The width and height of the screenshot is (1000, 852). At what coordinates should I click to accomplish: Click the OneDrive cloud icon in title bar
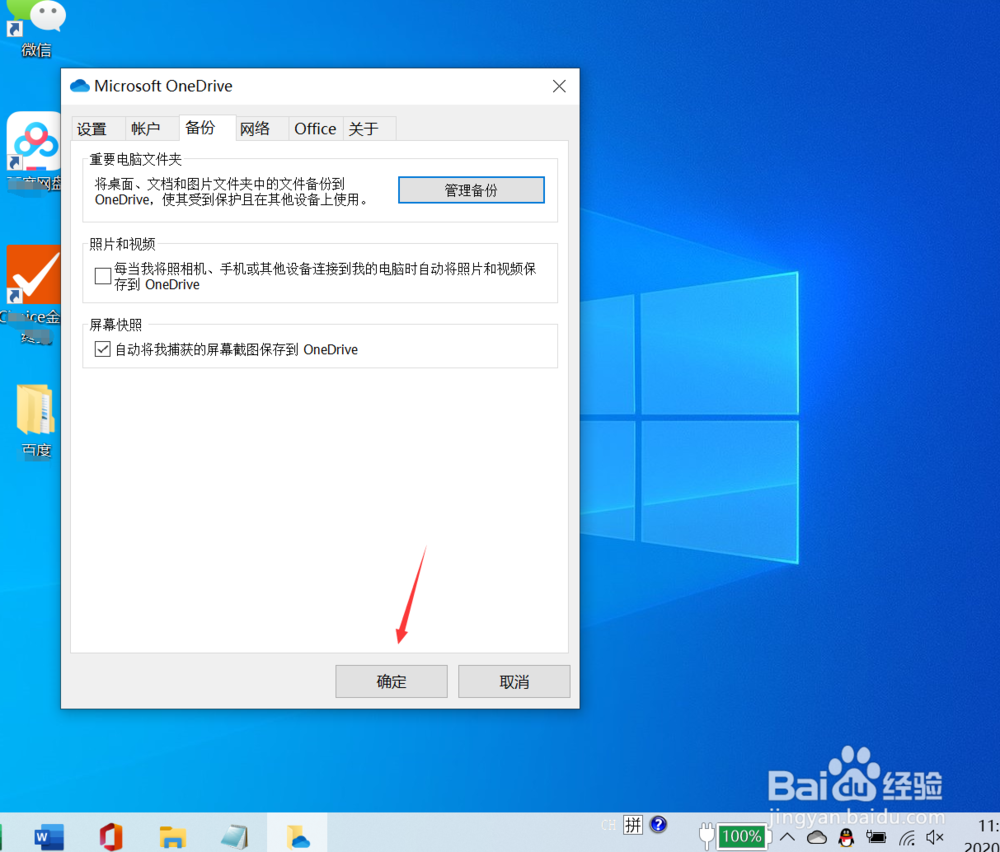(80, 85)
